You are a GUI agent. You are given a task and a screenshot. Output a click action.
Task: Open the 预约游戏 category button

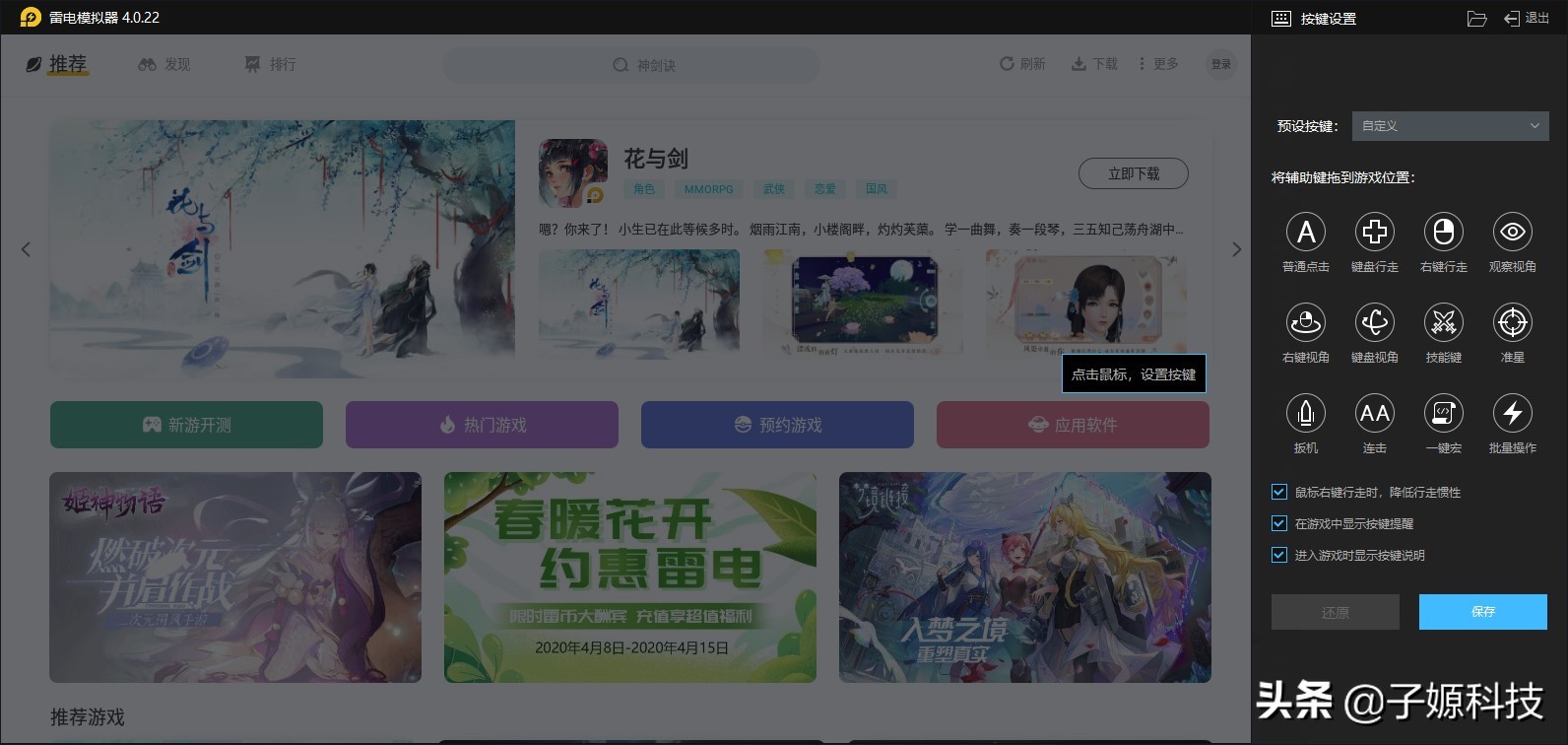click(777, 425)
